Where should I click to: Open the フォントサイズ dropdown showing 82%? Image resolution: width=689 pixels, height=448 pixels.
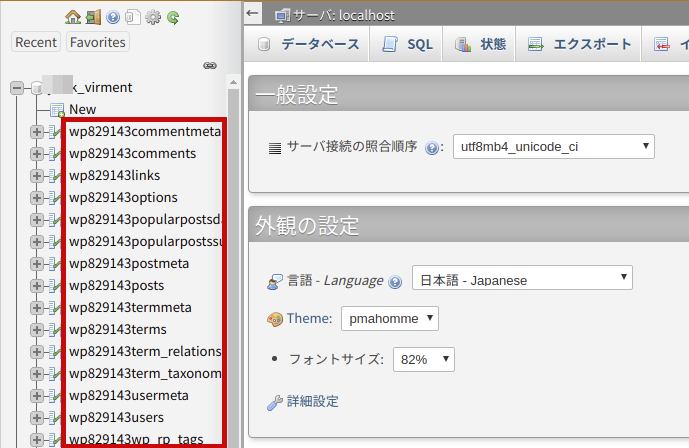coord(424,359)
